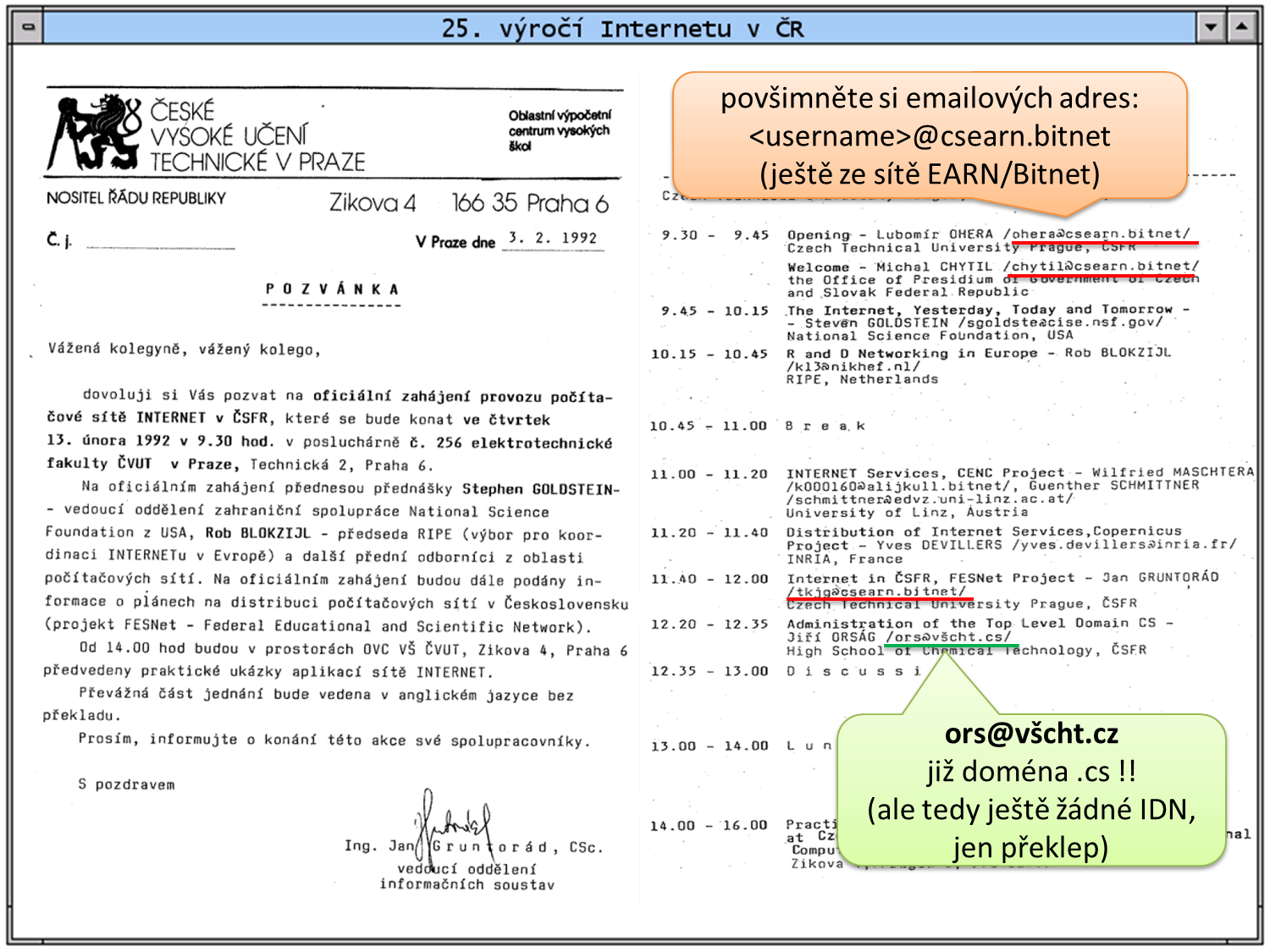This screenshot has width=1270, height=952.
Task: Click the time slot "11.40 - 12.00"
Action: pyautogui.click(x=710, y=579)
